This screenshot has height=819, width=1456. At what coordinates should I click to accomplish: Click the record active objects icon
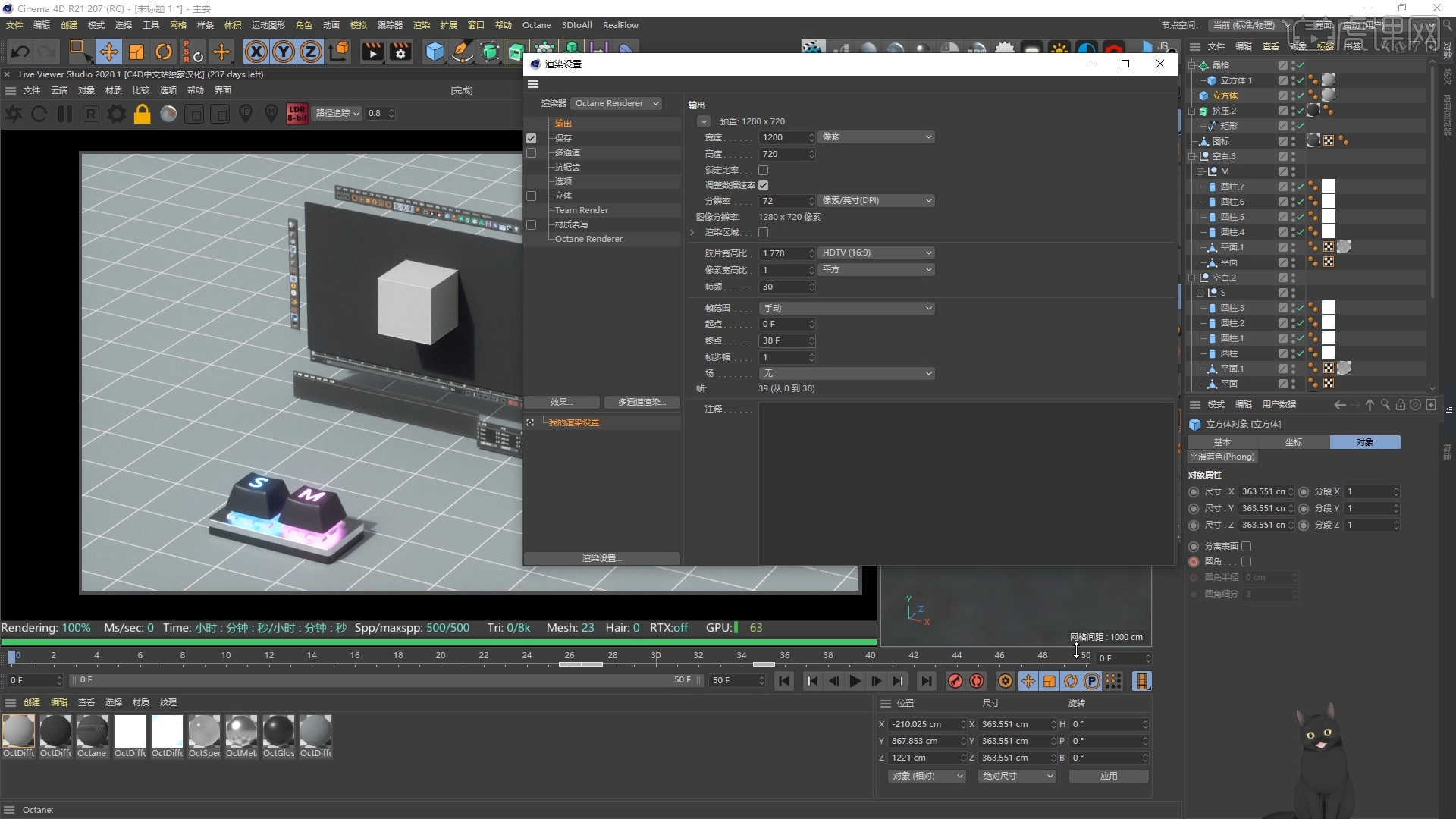[955, 681]
